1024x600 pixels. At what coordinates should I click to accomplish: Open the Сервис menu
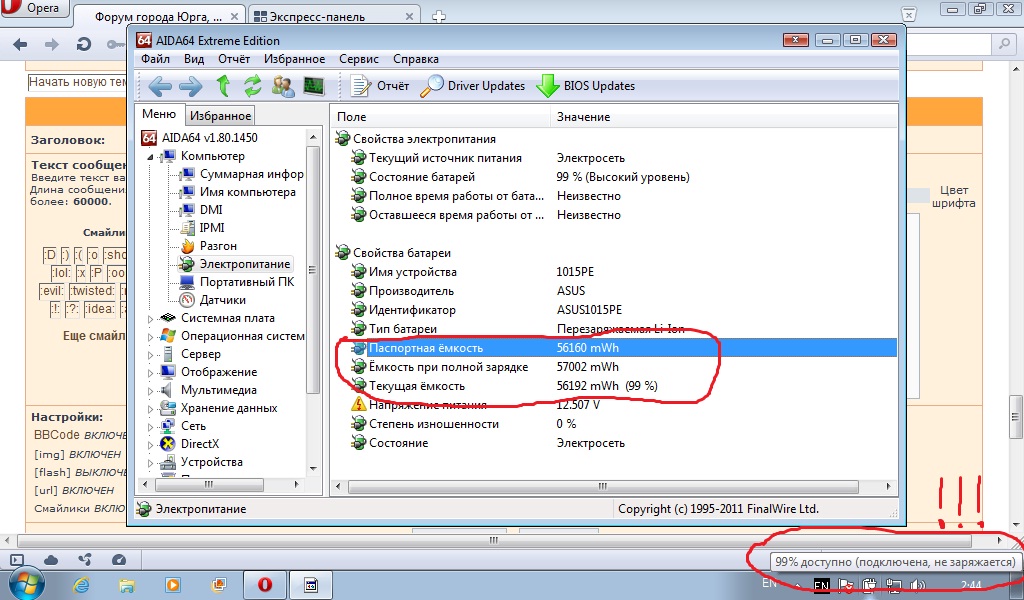[358, 59]
